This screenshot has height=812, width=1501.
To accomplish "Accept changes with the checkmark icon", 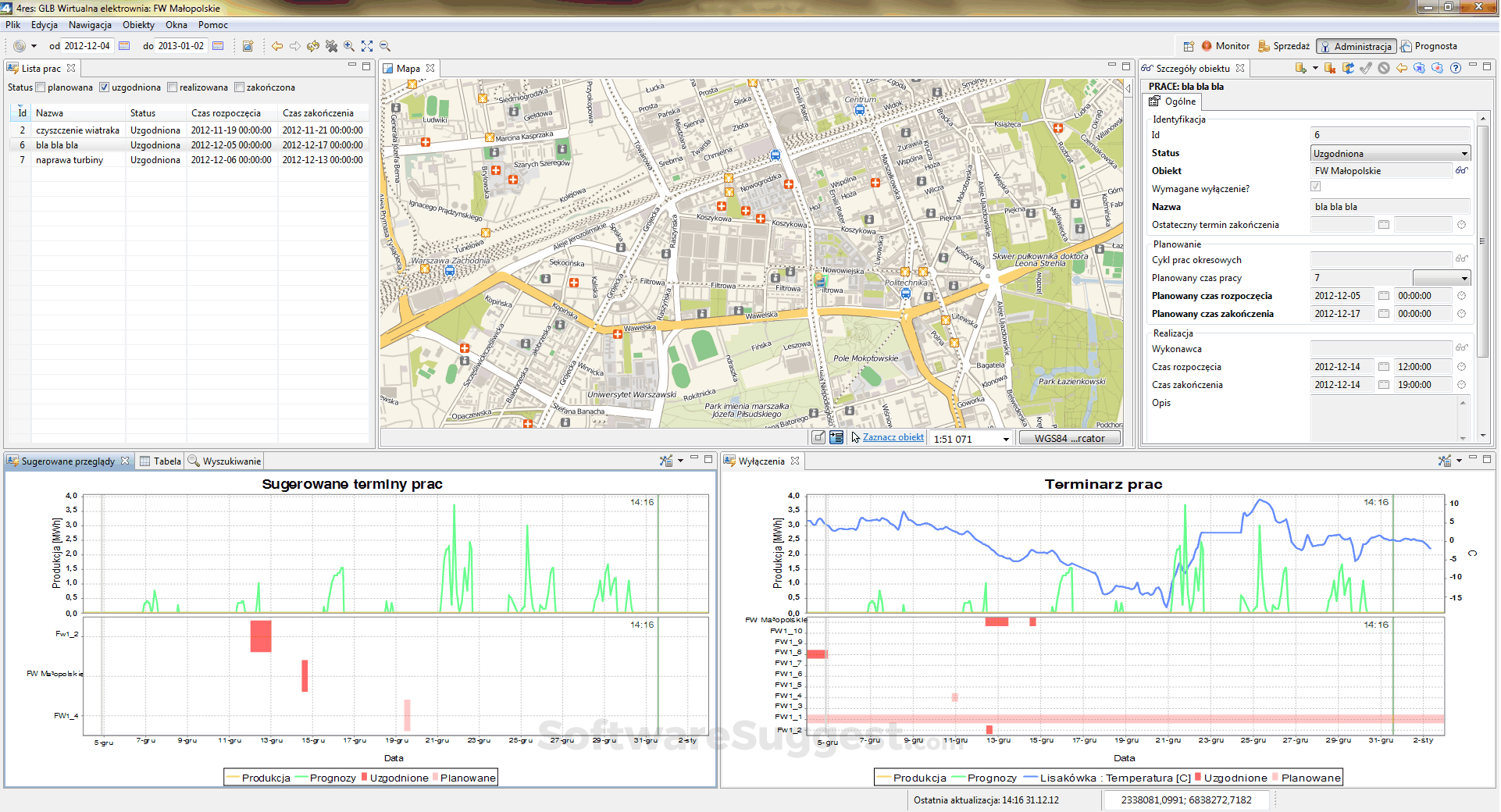I will coord(1365,69).
